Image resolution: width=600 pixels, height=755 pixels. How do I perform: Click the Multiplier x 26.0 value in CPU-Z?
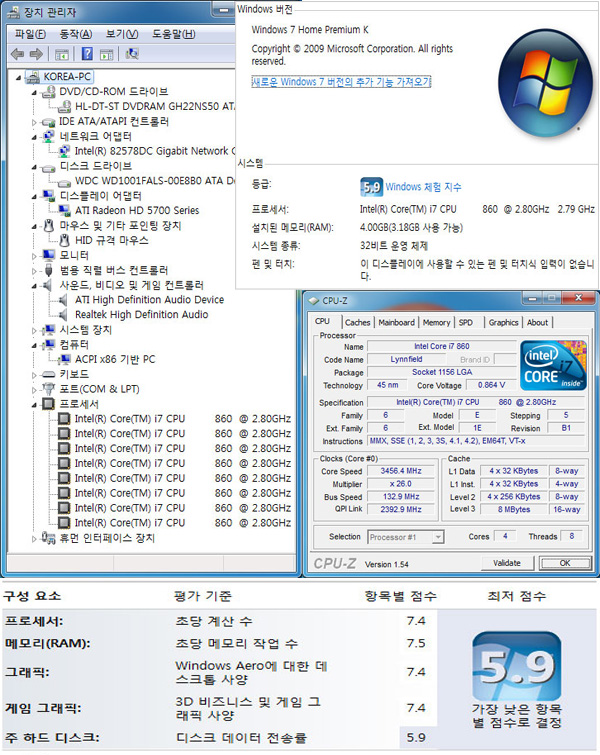click(401, 484)
